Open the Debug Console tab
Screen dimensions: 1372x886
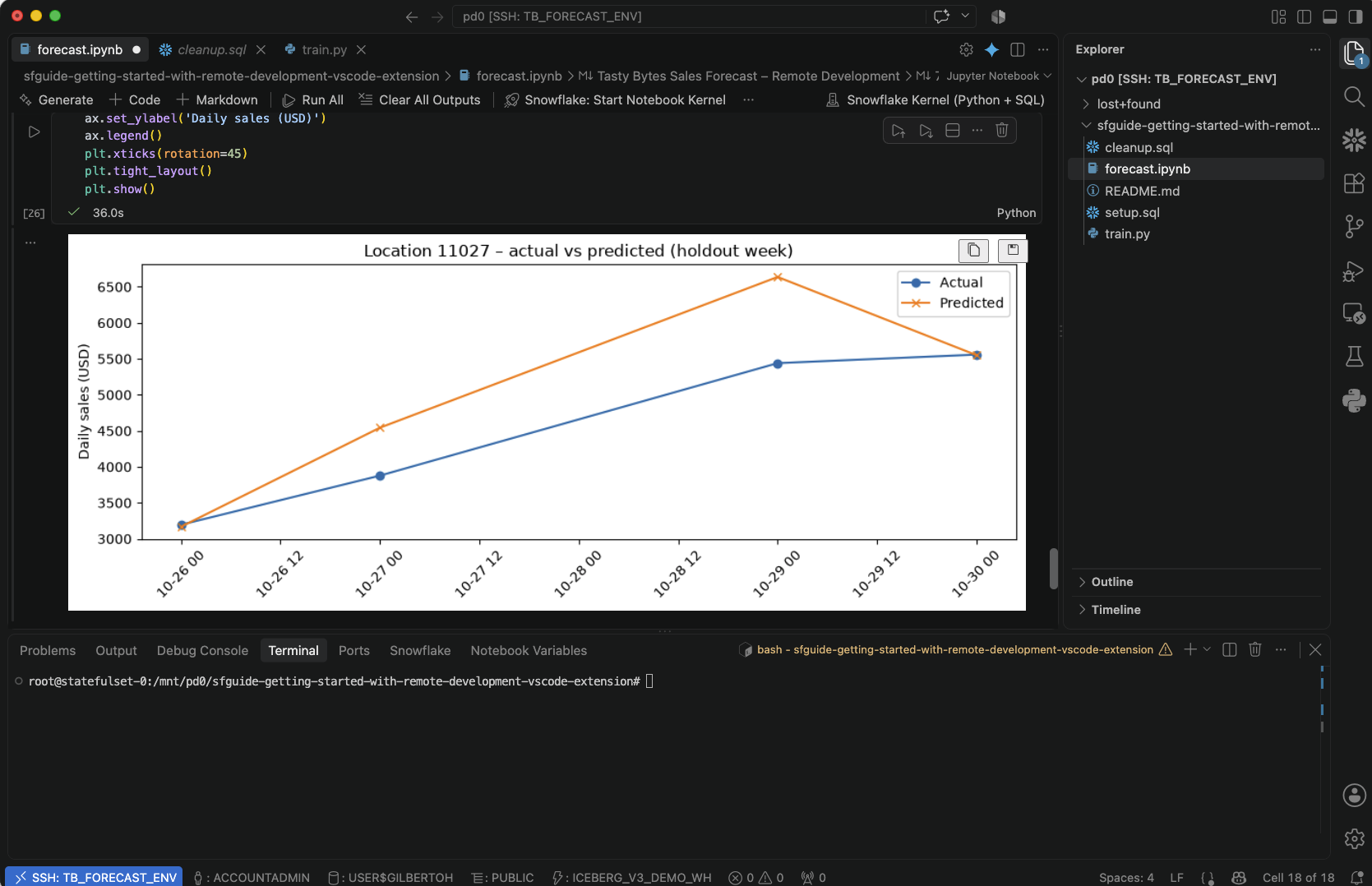(202, 650)
